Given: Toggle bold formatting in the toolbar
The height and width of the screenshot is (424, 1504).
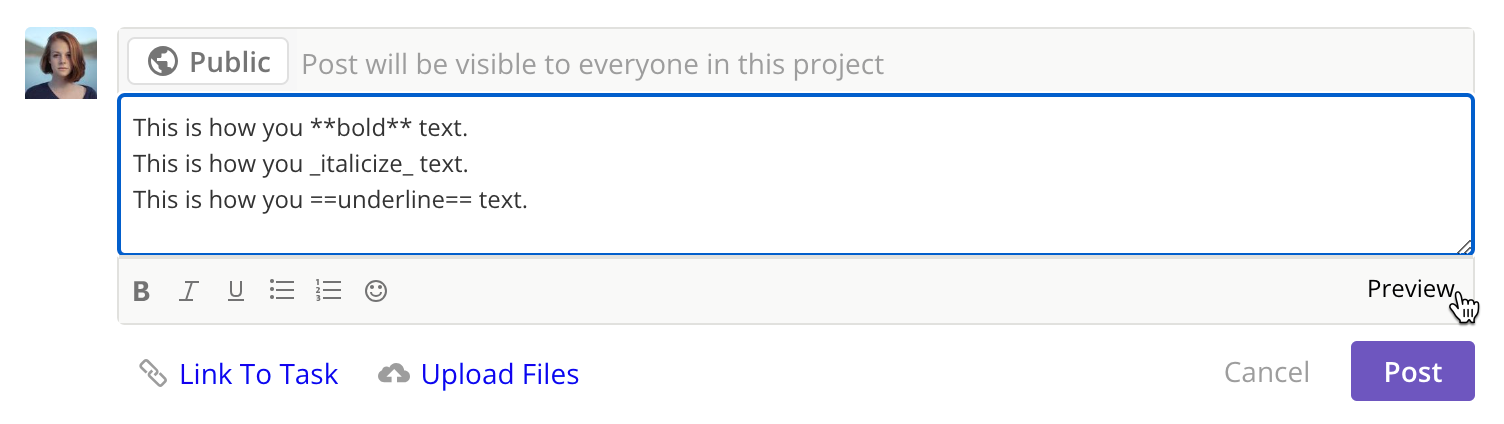Looking at the screenshot, I should [142, 291].
